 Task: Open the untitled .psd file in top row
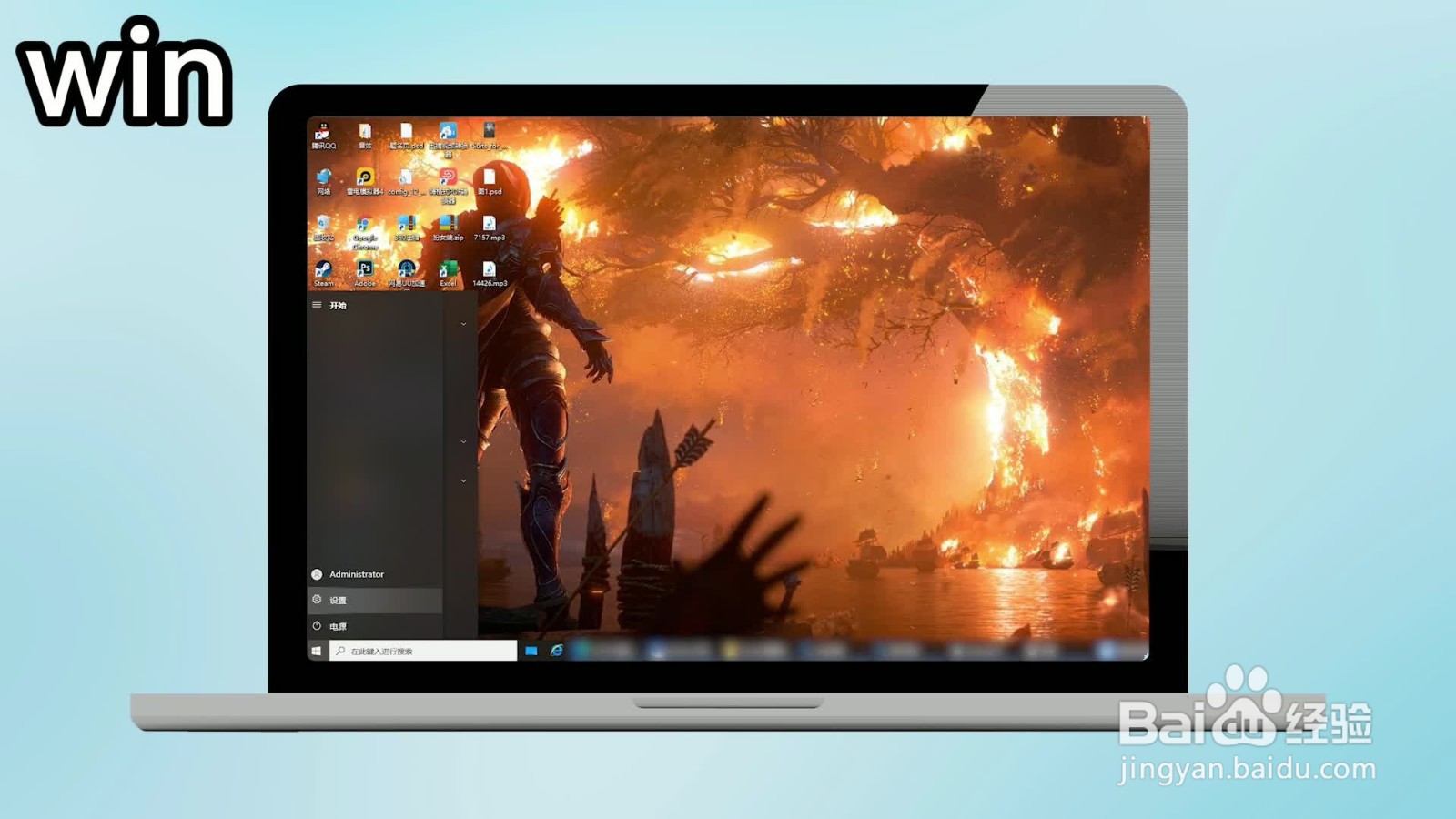(407, 136)
